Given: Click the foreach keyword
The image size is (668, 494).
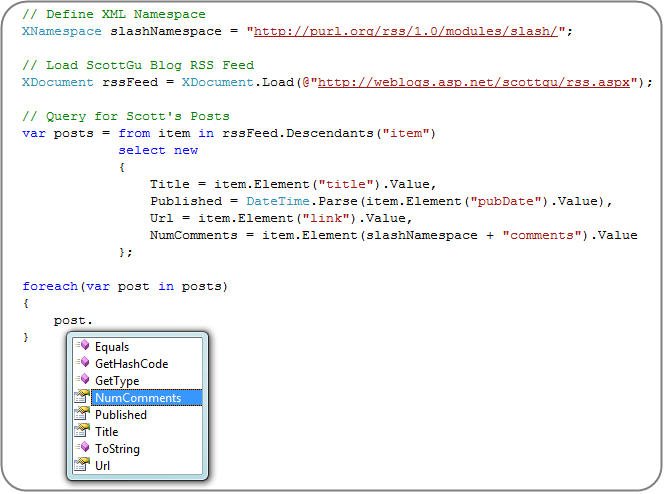Looking at the screenshot, I should click(x=50, y=287).
